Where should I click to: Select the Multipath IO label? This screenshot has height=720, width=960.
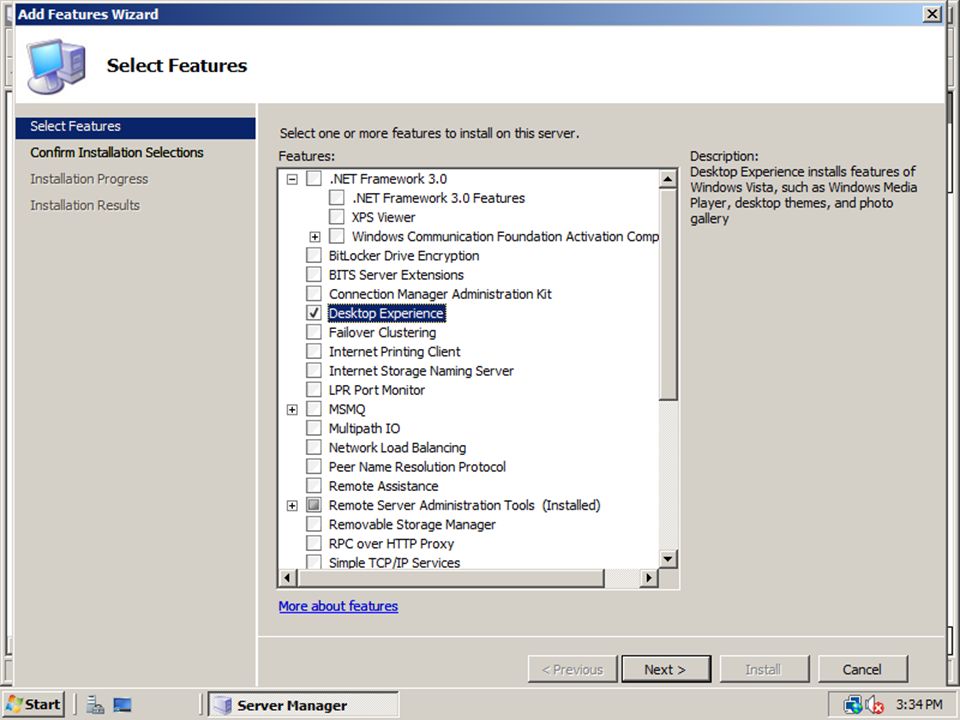(364, 429)
